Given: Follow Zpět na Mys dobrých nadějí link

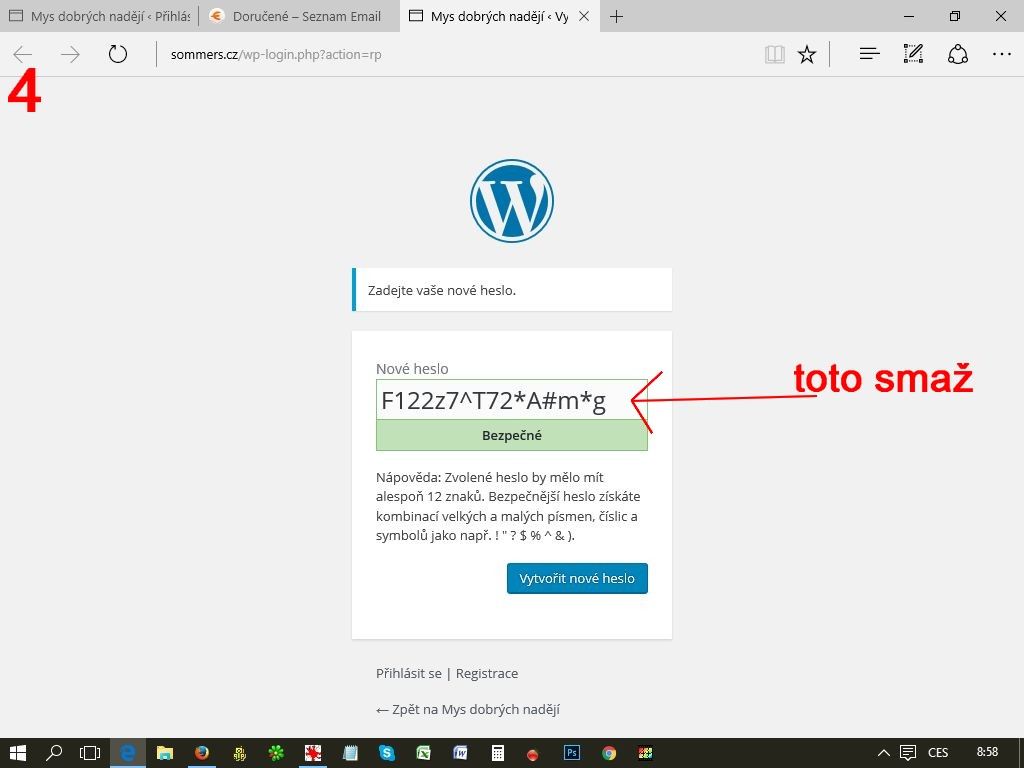Looking at the screenshot, I should [468, 710].
